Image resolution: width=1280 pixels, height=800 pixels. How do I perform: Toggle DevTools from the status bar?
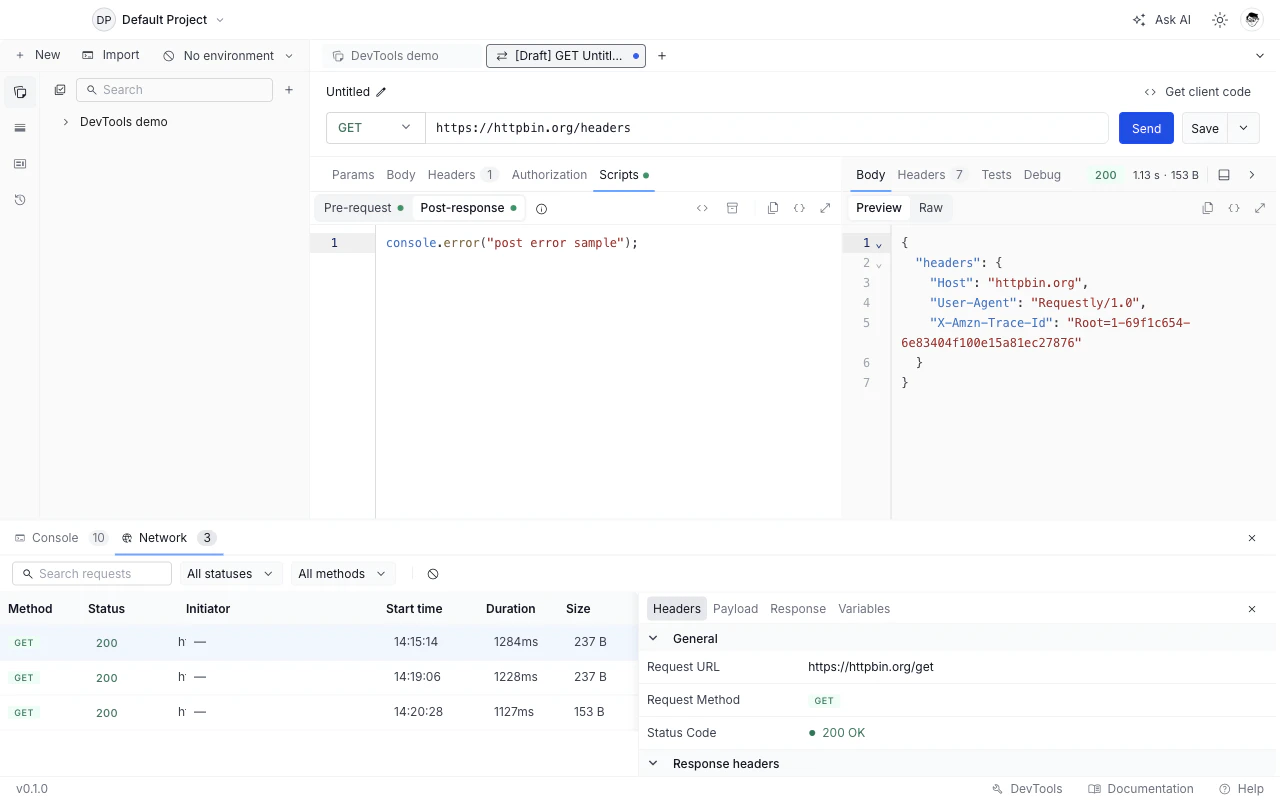[1027, 789]
